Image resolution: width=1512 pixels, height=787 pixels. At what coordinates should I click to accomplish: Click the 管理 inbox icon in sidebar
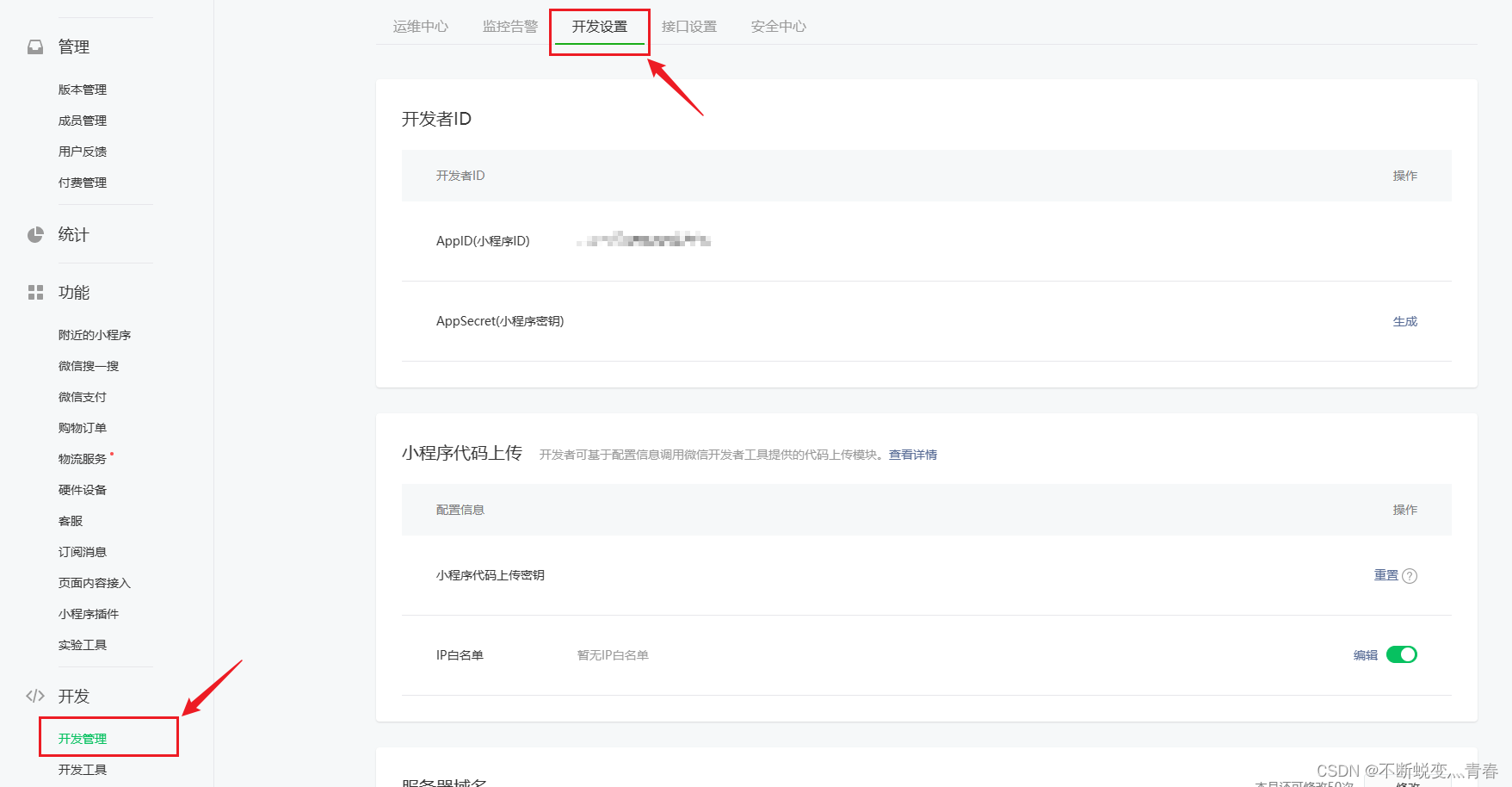(35, 47)
